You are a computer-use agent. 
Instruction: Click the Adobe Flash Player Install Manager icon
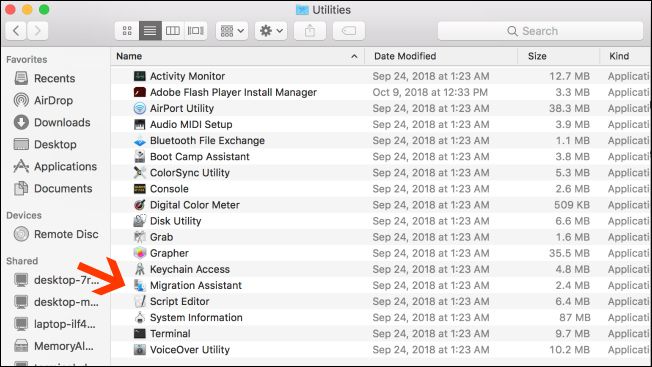tap(140, 92)
